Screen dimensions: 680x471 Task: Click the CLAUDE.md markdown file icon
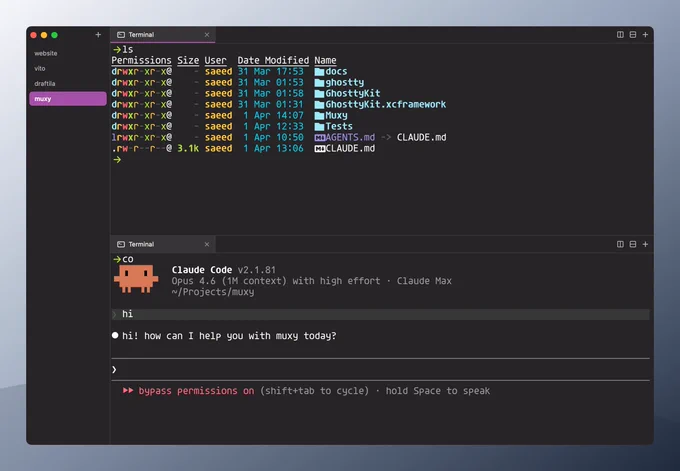(x=320, y=149)
